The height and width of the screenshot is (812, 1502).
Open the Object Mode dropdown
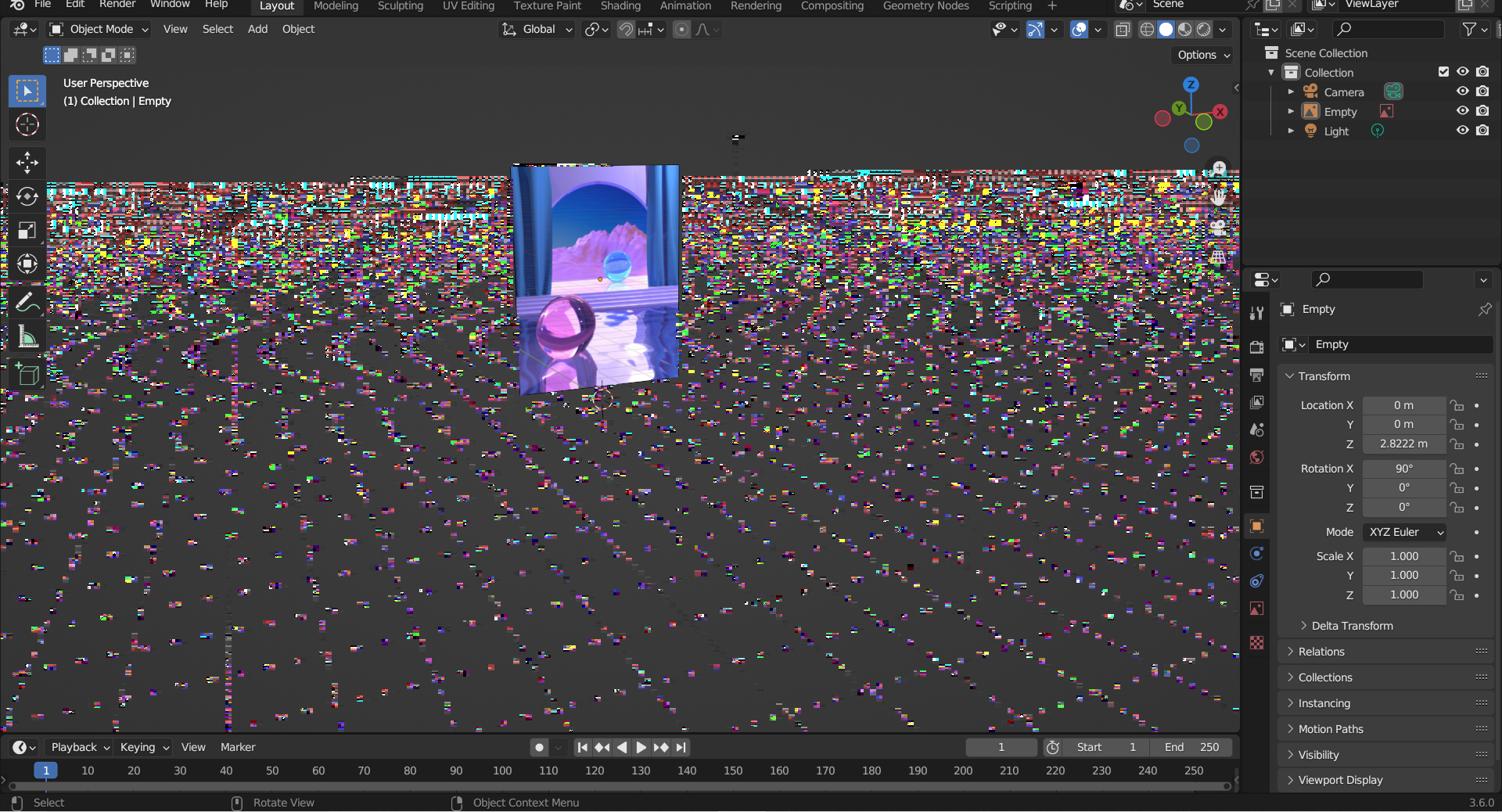coord(99,30)
